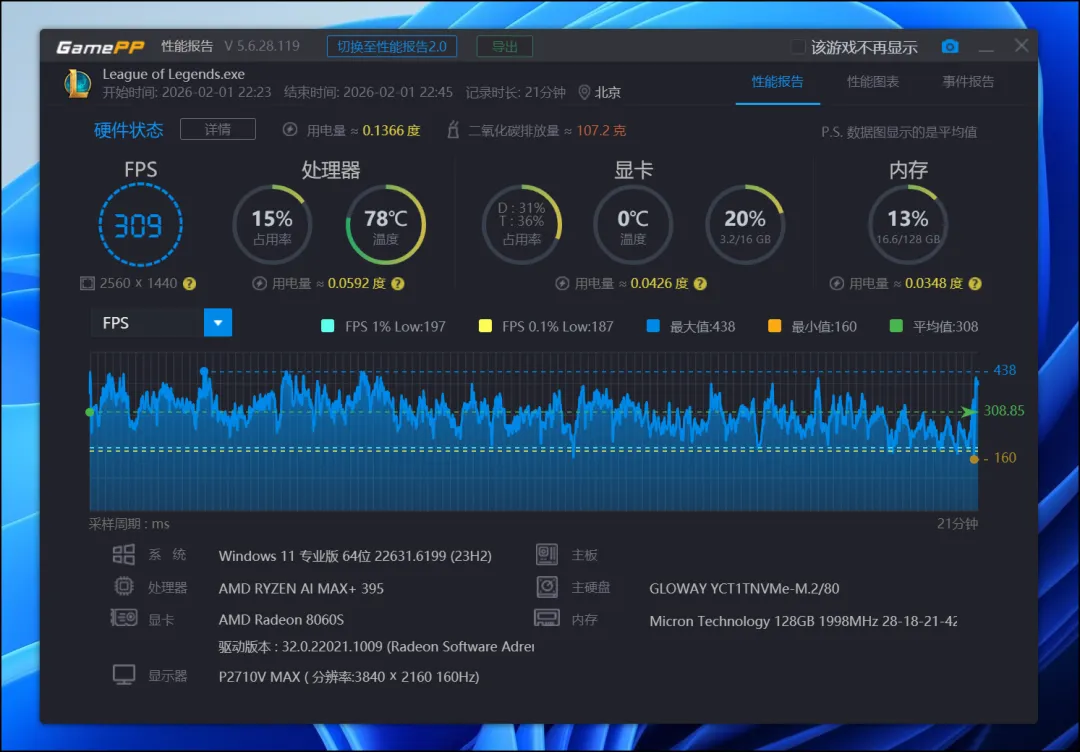Click the graphics card icon in hardware list
Screen dimensions: 1080x752
(x=124, y=618)
